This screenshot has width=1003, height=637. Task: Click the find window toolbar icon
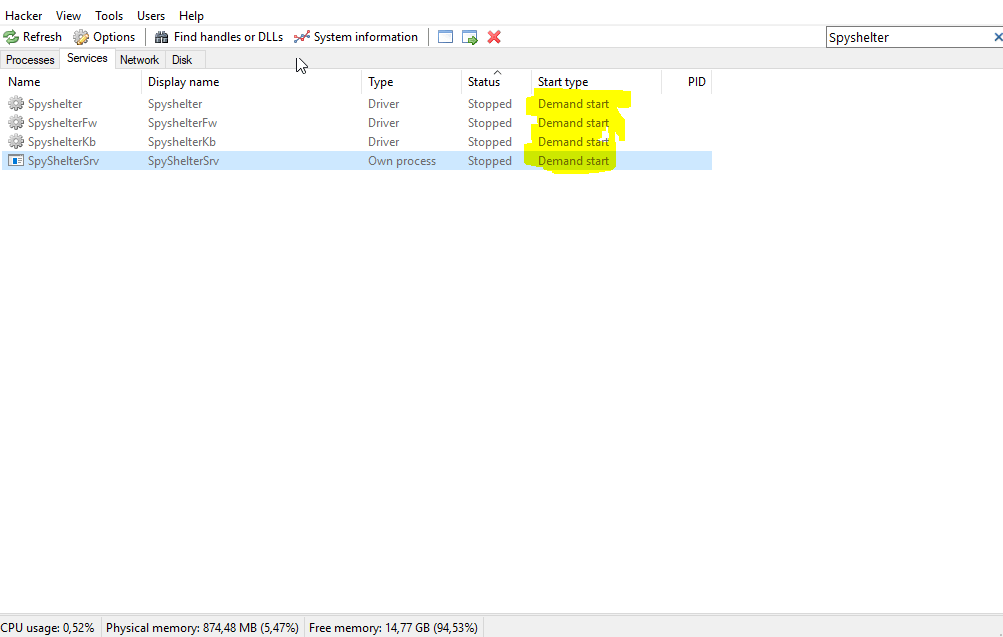tap(445, 37)
